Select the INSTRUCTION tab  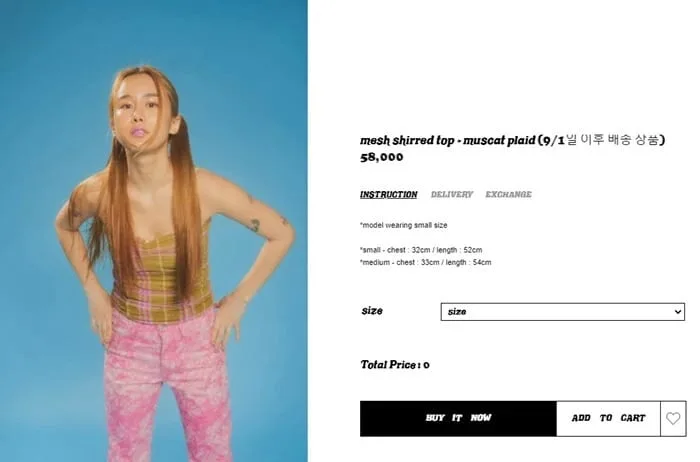tap(388, 195)
